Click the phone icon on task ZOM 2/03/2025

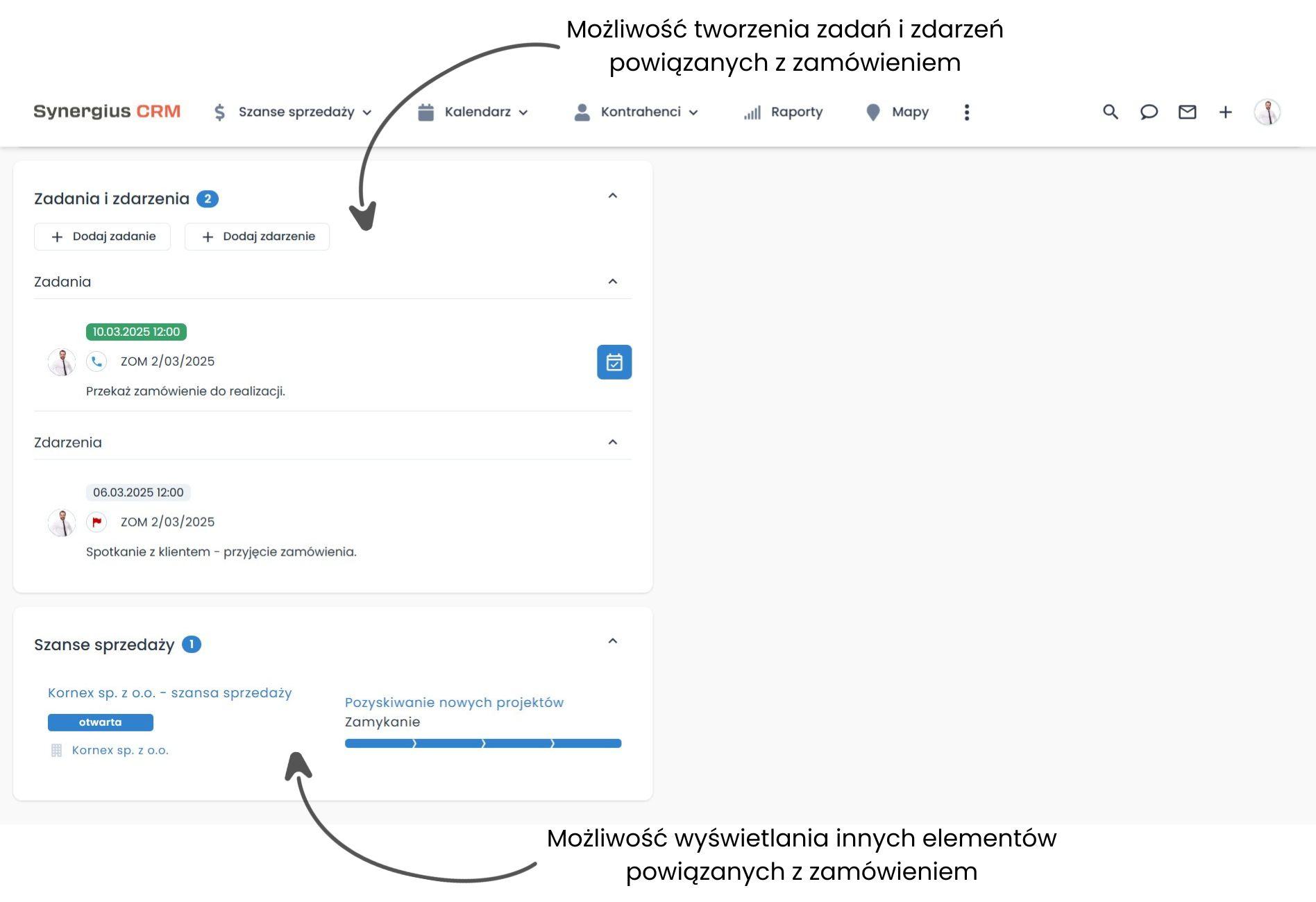96,361
